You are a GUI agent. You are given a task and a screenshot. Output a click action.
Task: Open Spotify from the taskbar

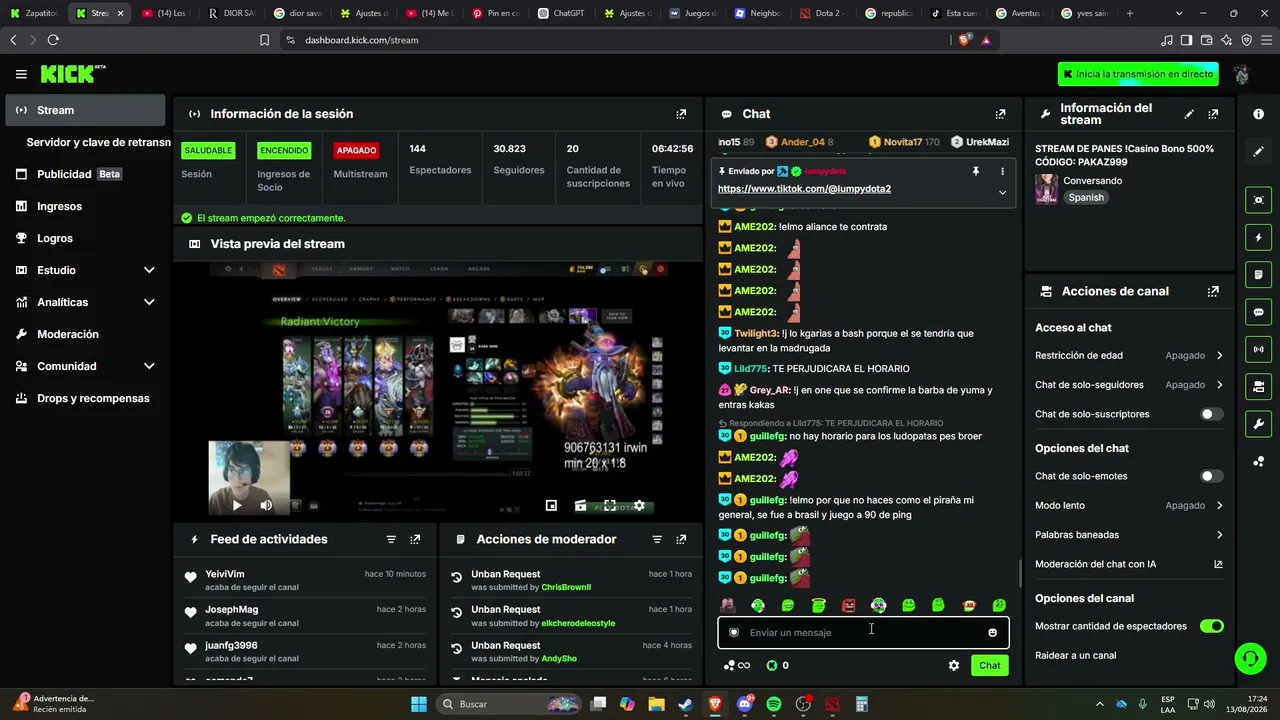[x=774, y=704]
